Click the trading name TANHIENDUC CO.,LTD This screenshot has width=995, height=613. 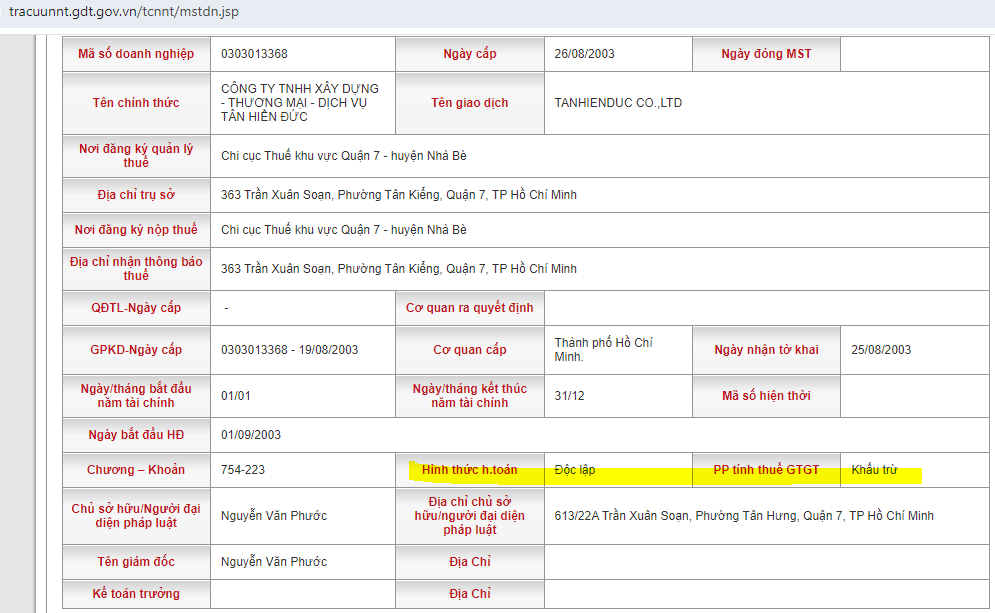pos(618,103)
